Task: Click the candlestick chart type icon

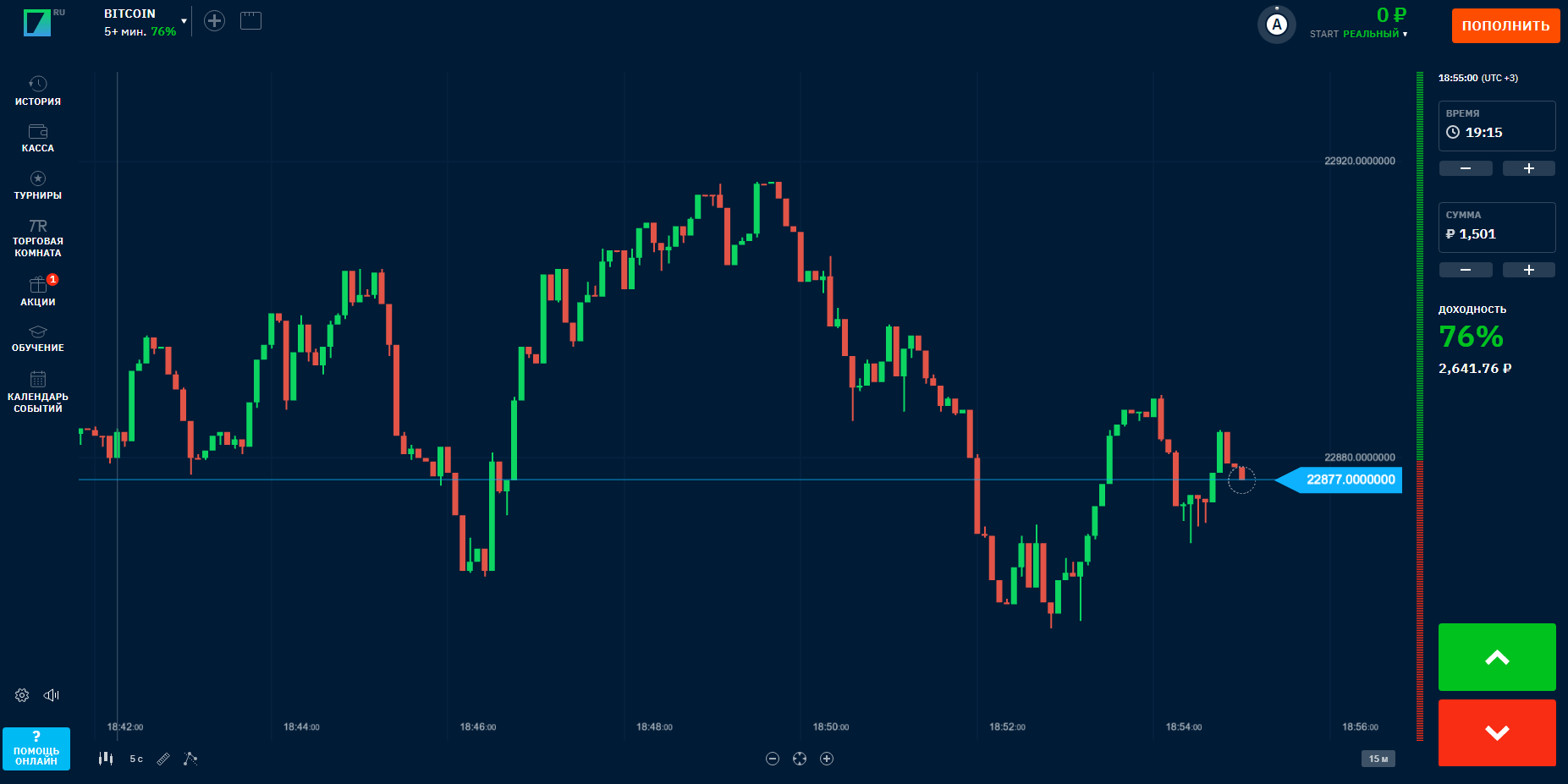Action: [106, 759]
